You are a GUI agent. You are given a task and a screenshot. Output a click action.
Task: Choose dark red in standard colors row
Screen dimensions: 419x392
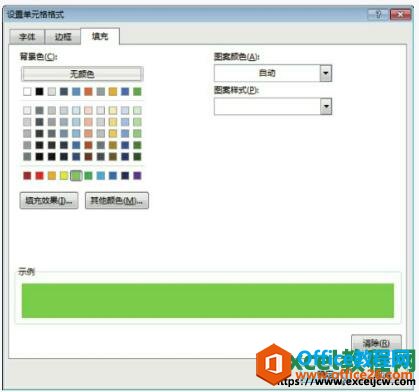(27, 175)
